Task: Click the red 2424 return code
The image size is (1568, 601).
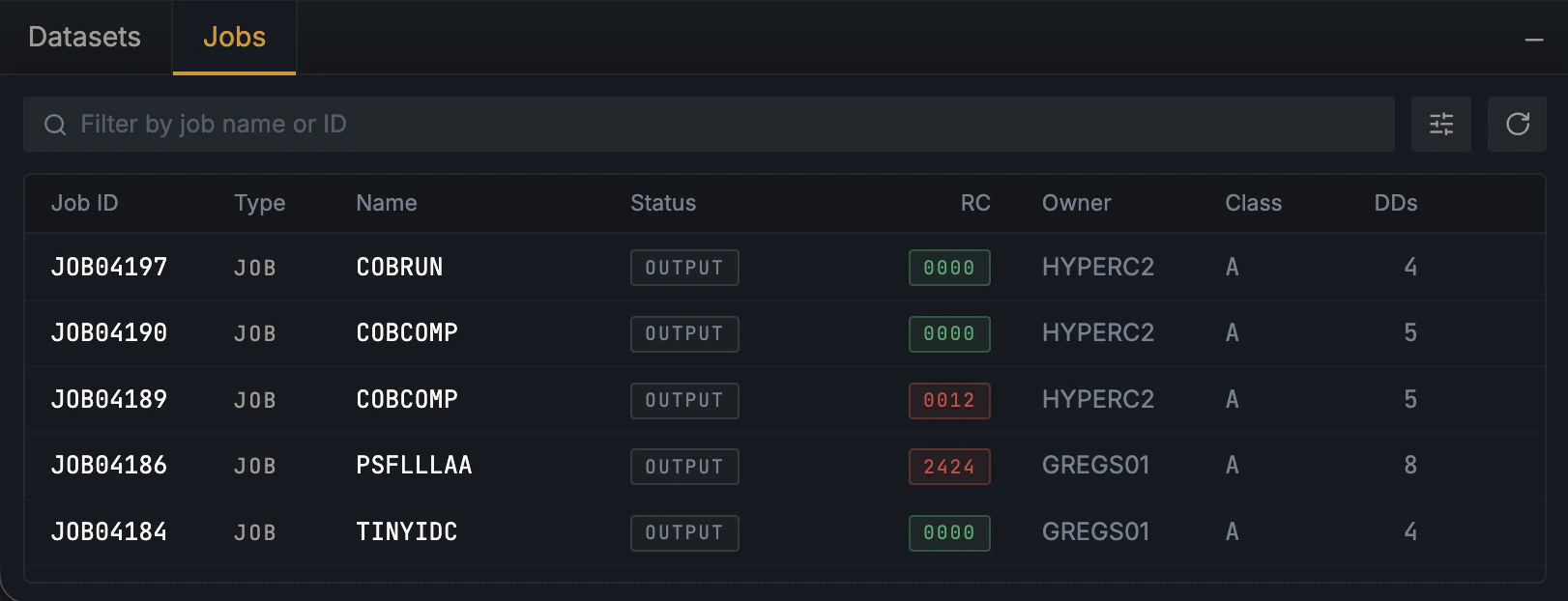Action: tap(949, 467)
